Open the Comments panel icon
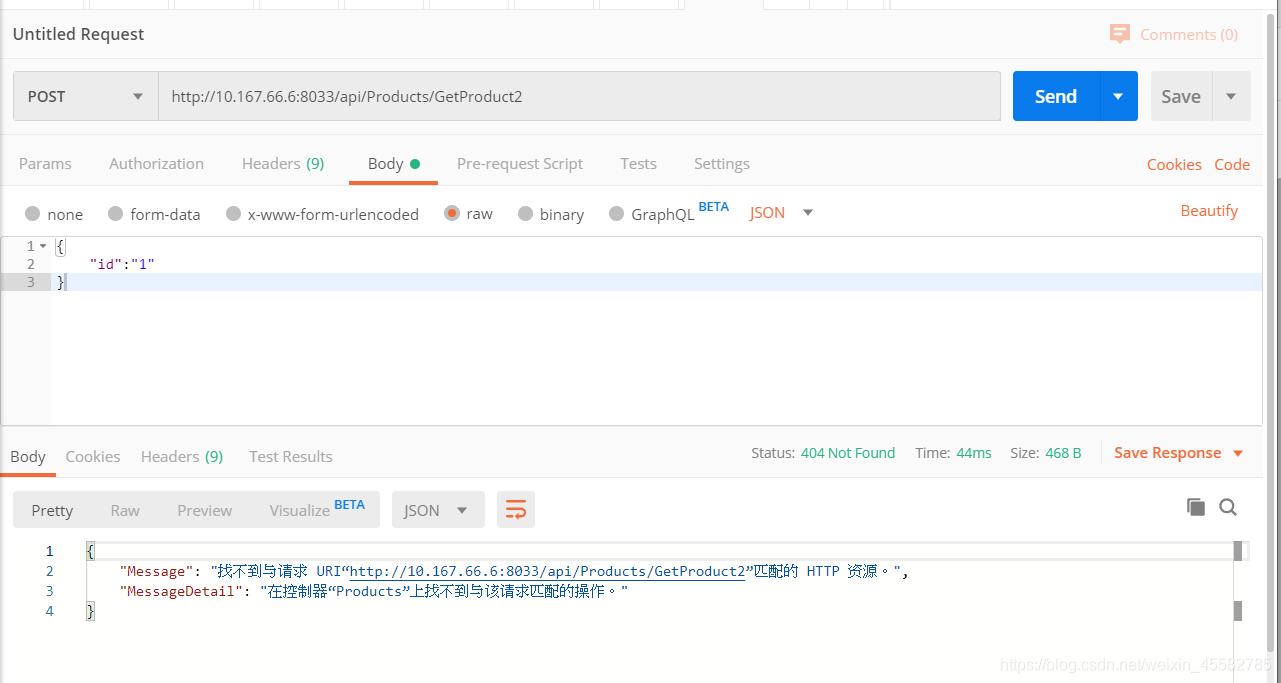 point(1120,34)
